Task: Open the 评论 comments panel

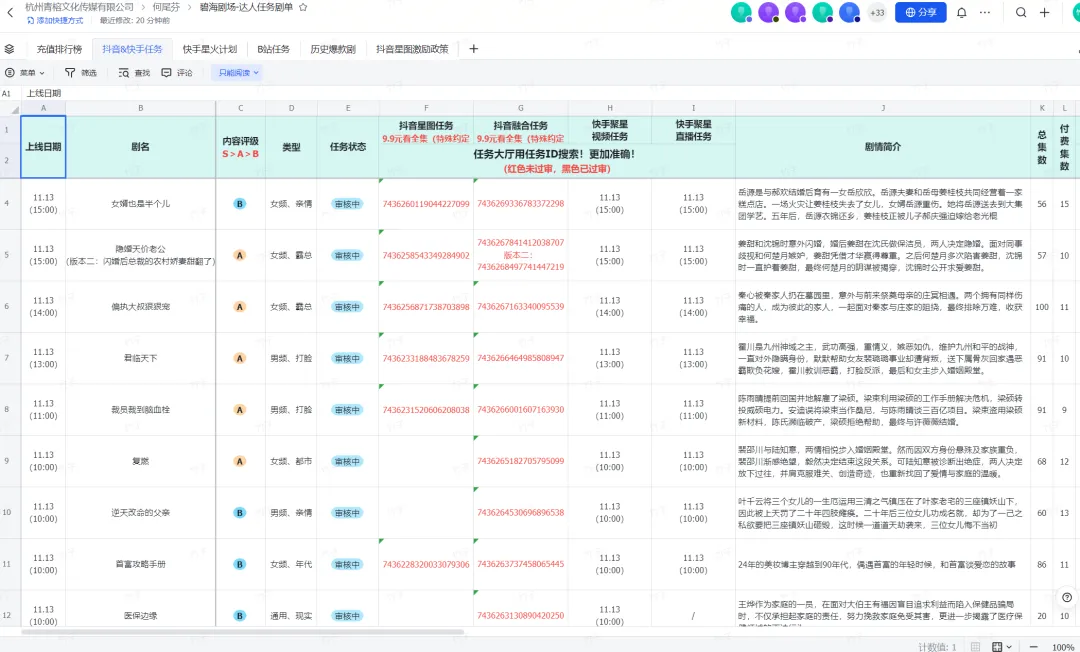Action: click(x=177, y=72)
